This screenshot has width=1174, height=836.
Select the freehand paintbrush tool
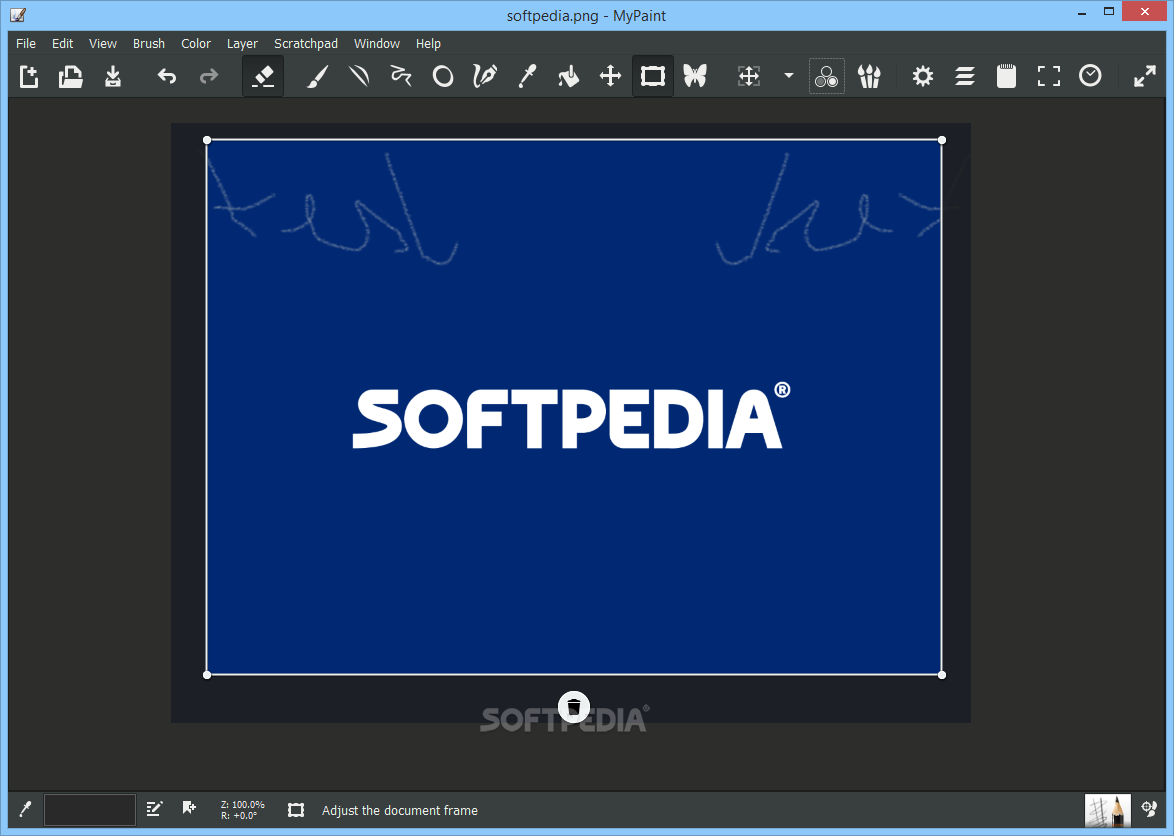coord(317,76)
